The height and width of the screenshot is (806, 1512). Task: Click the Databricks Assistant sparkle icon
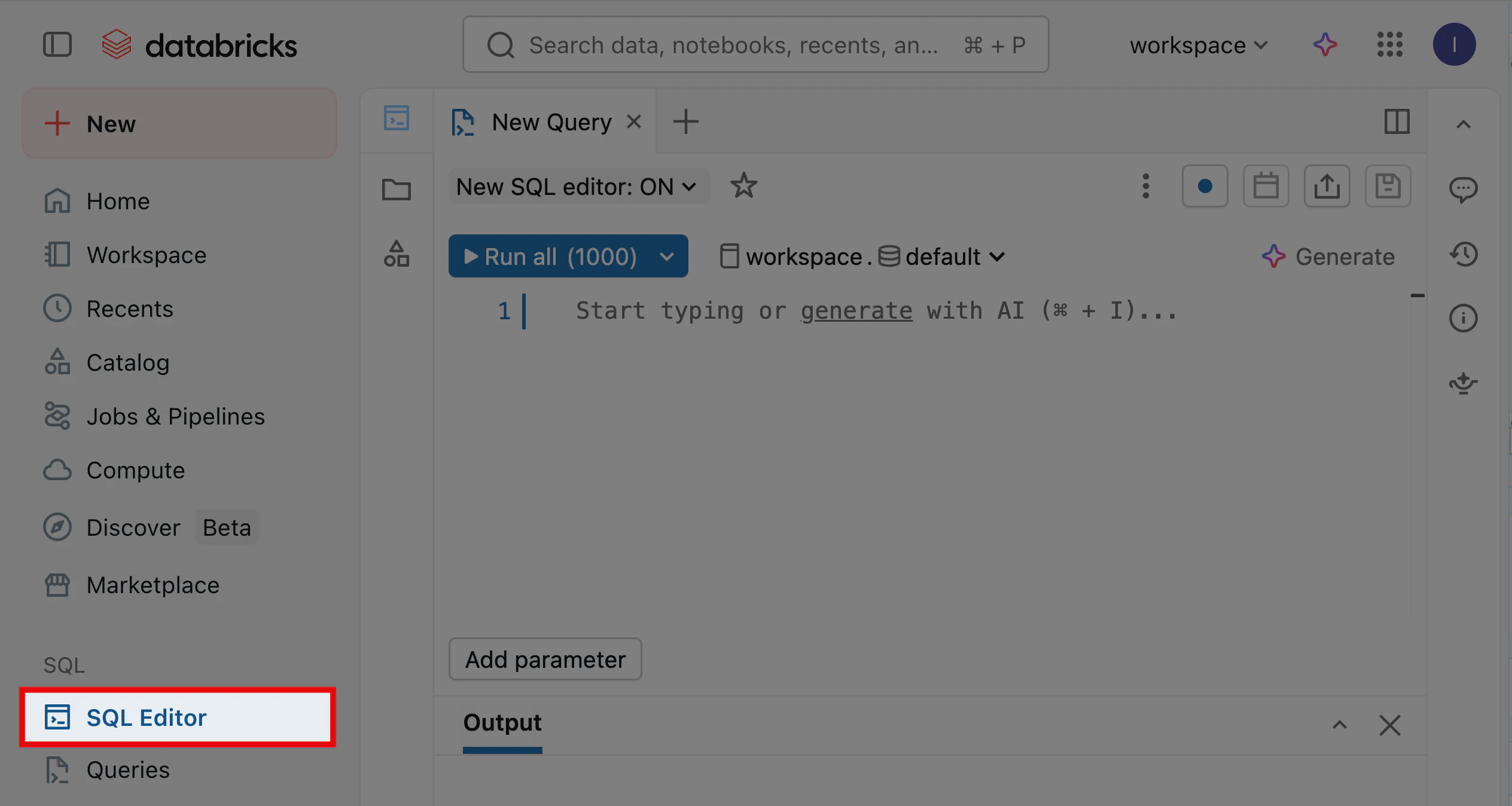coord(1325,45)
